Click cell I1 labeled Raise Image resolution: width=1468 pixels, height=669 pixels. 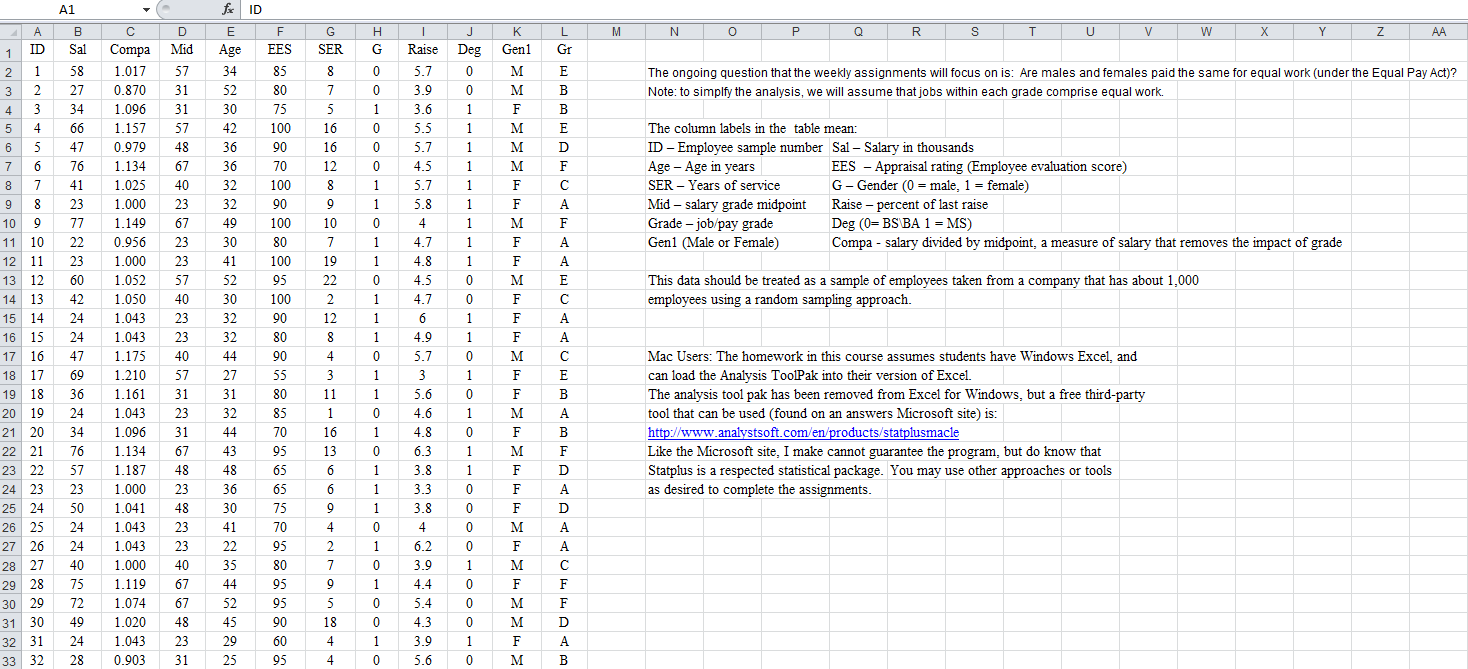click(x=423, y=49)
